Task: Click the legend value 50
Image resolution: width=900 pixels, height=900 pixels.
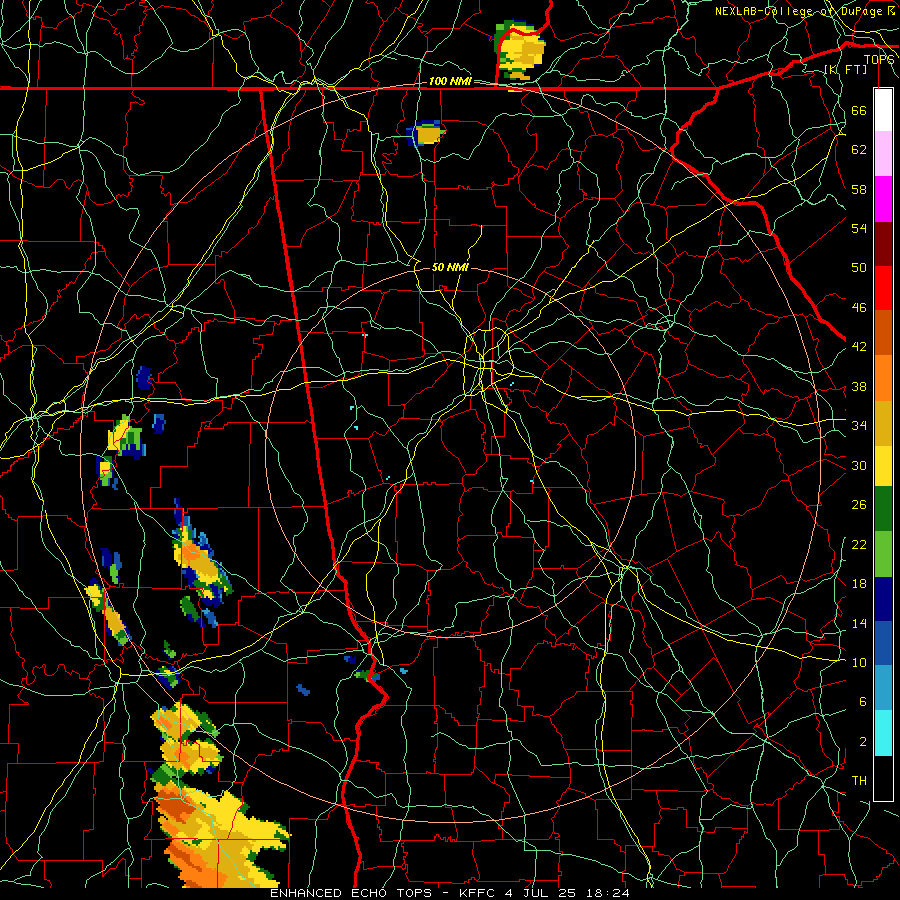Action: 859,267
